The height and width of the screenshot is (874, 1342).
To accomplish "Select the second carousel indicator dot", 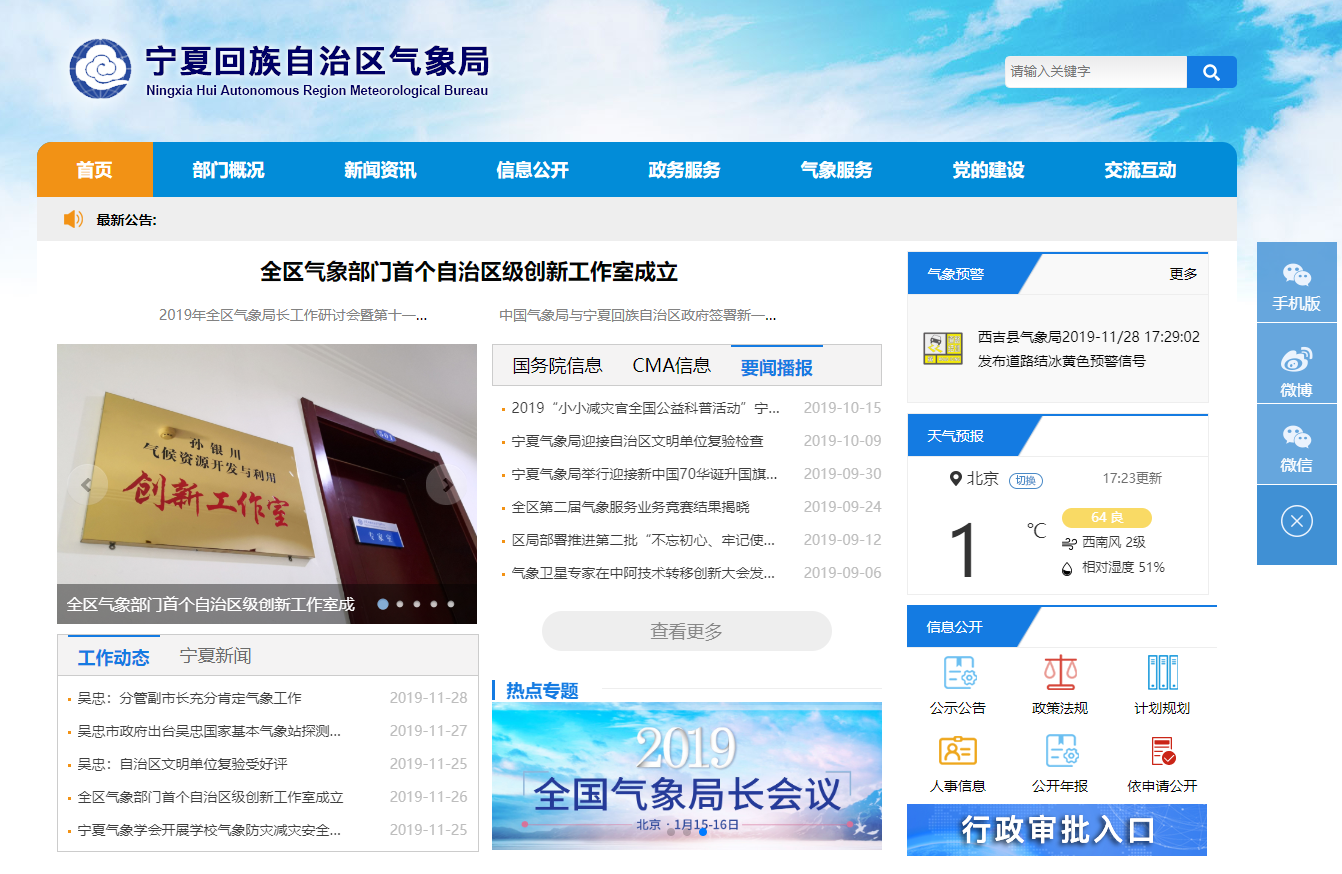I will coord(400,604).
